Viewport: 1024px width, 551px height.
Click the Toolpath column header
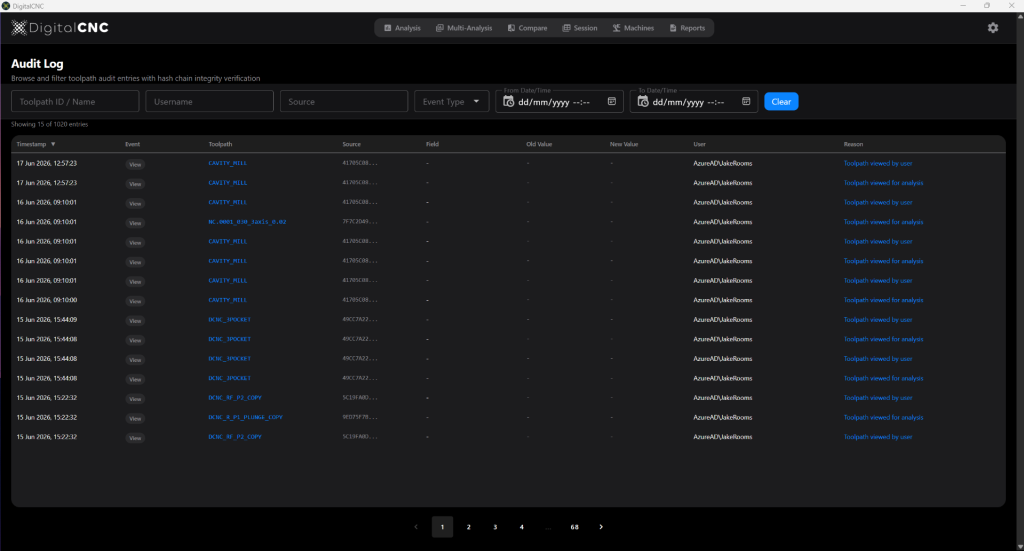(x=220, y=144)
